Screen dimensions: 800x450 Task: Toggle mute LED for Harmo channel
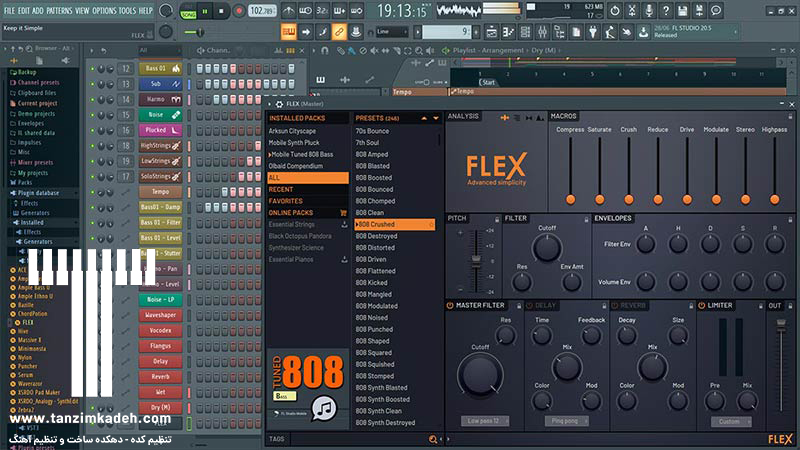pyautogui.click(x=92, y=99)
